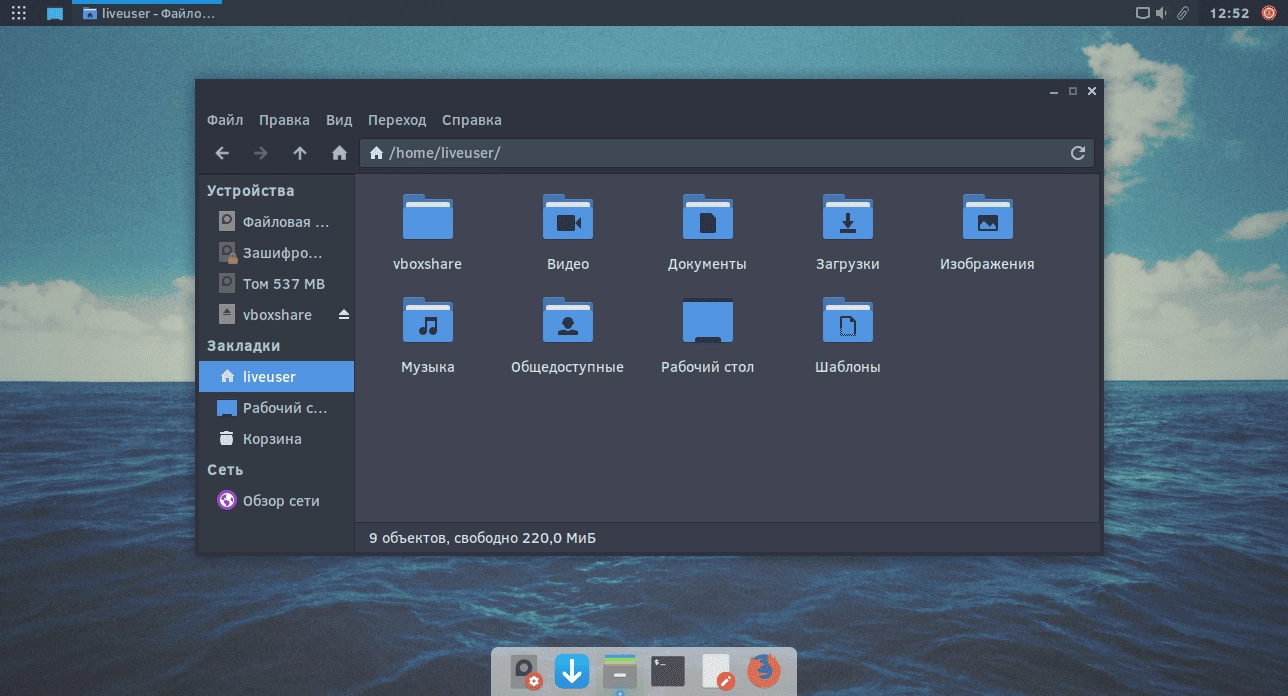Open the Видео folder

tap(567, 217)
